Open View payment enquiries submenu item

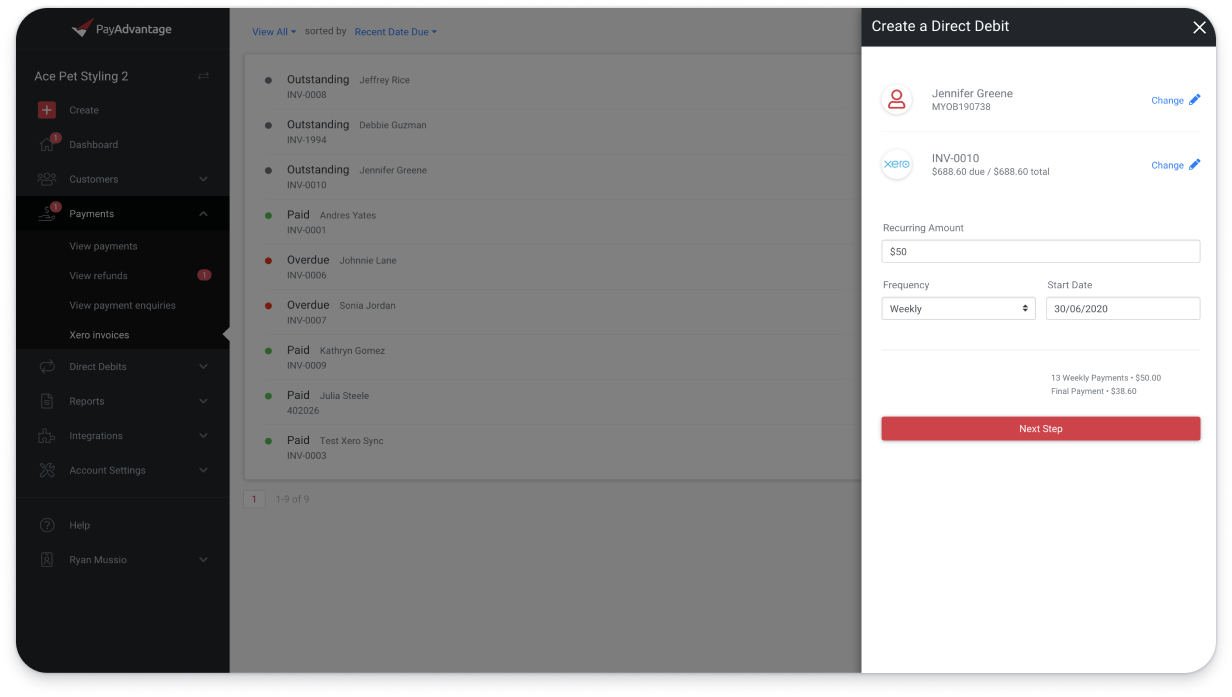tap(122, 306)
